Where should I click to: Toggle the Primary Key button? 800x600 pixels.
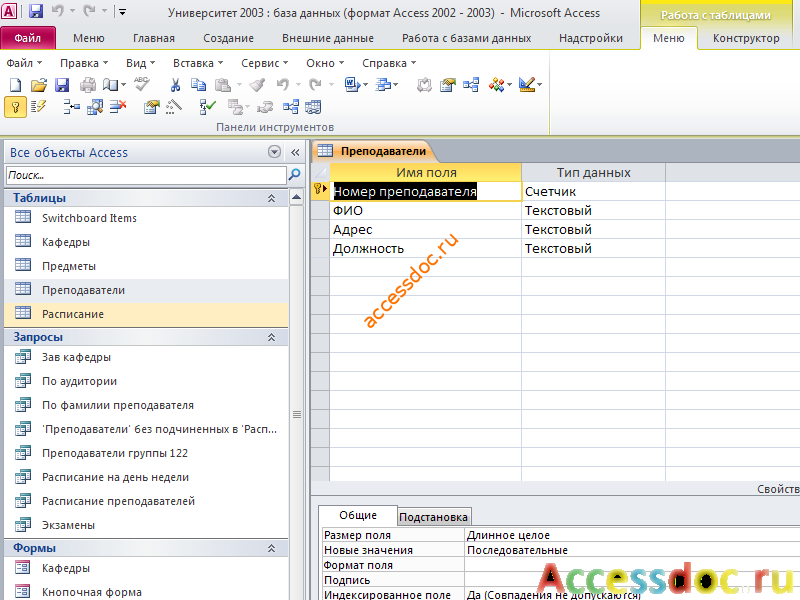[x=15, y=107]
